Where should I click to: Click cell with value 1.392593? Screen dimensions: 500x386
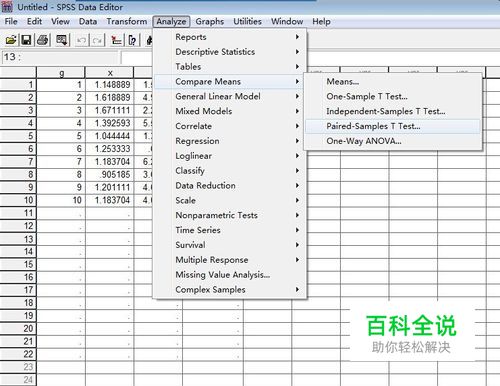(x=110, y=123)
